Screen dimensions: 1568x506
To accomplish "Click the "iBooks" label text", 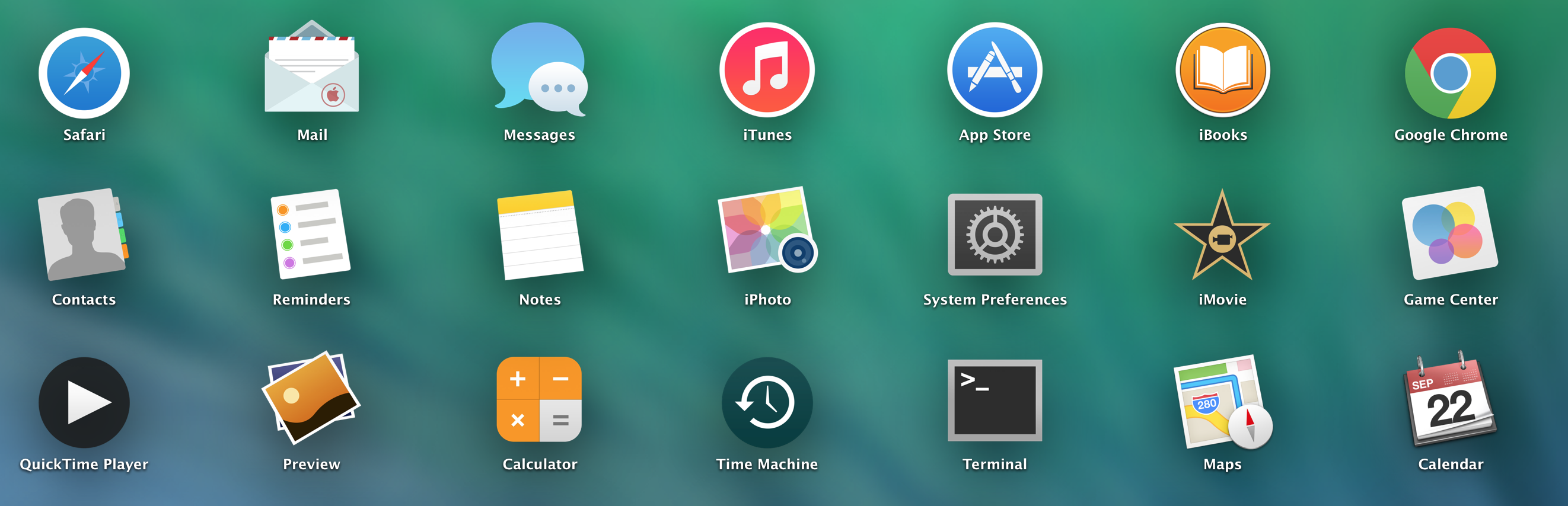I will [x=1222, y=135].
